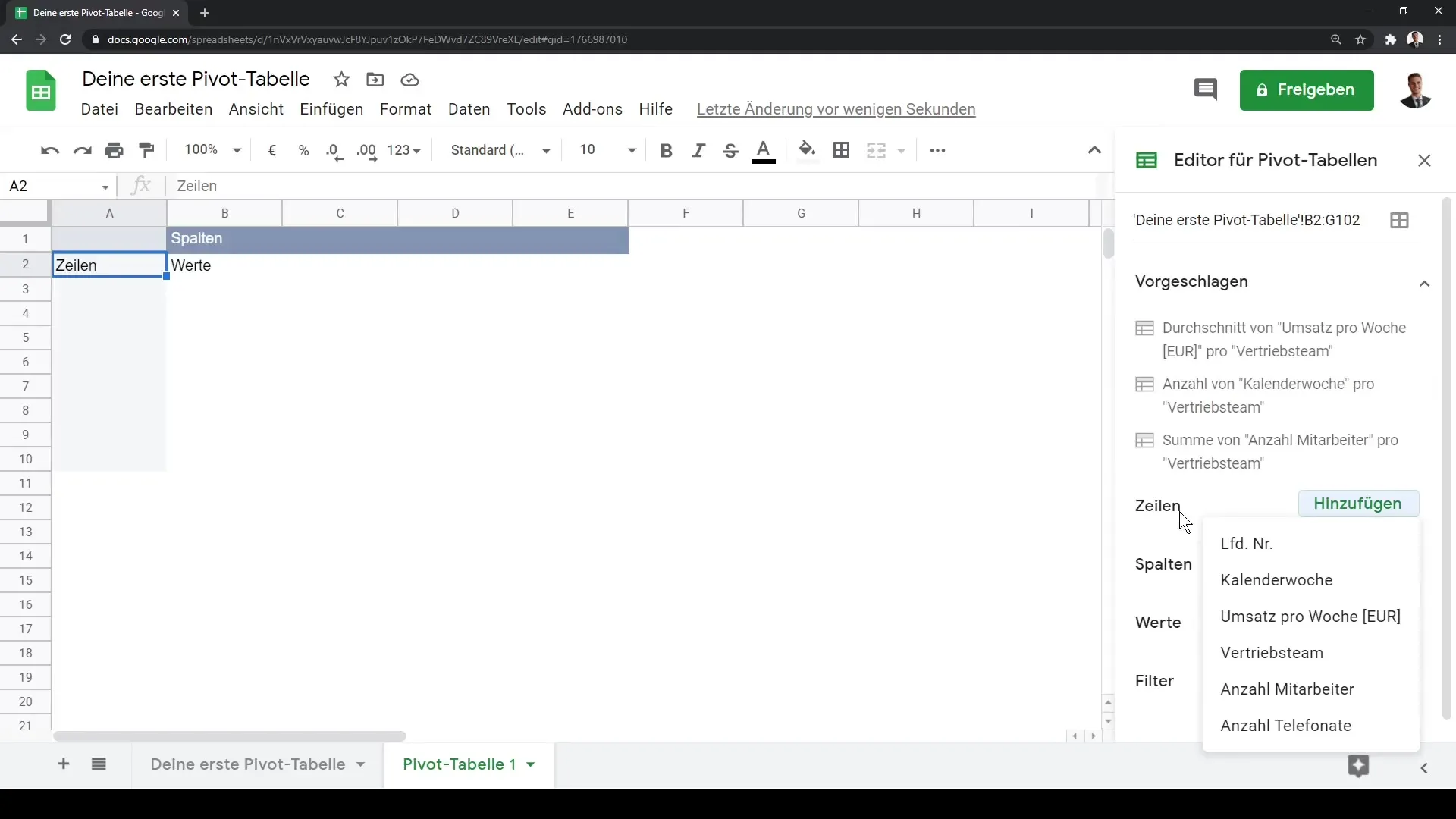Apply suggestion Anzahl von Kalenderwoche
1456x819 pixels.
coord(1255,396)
